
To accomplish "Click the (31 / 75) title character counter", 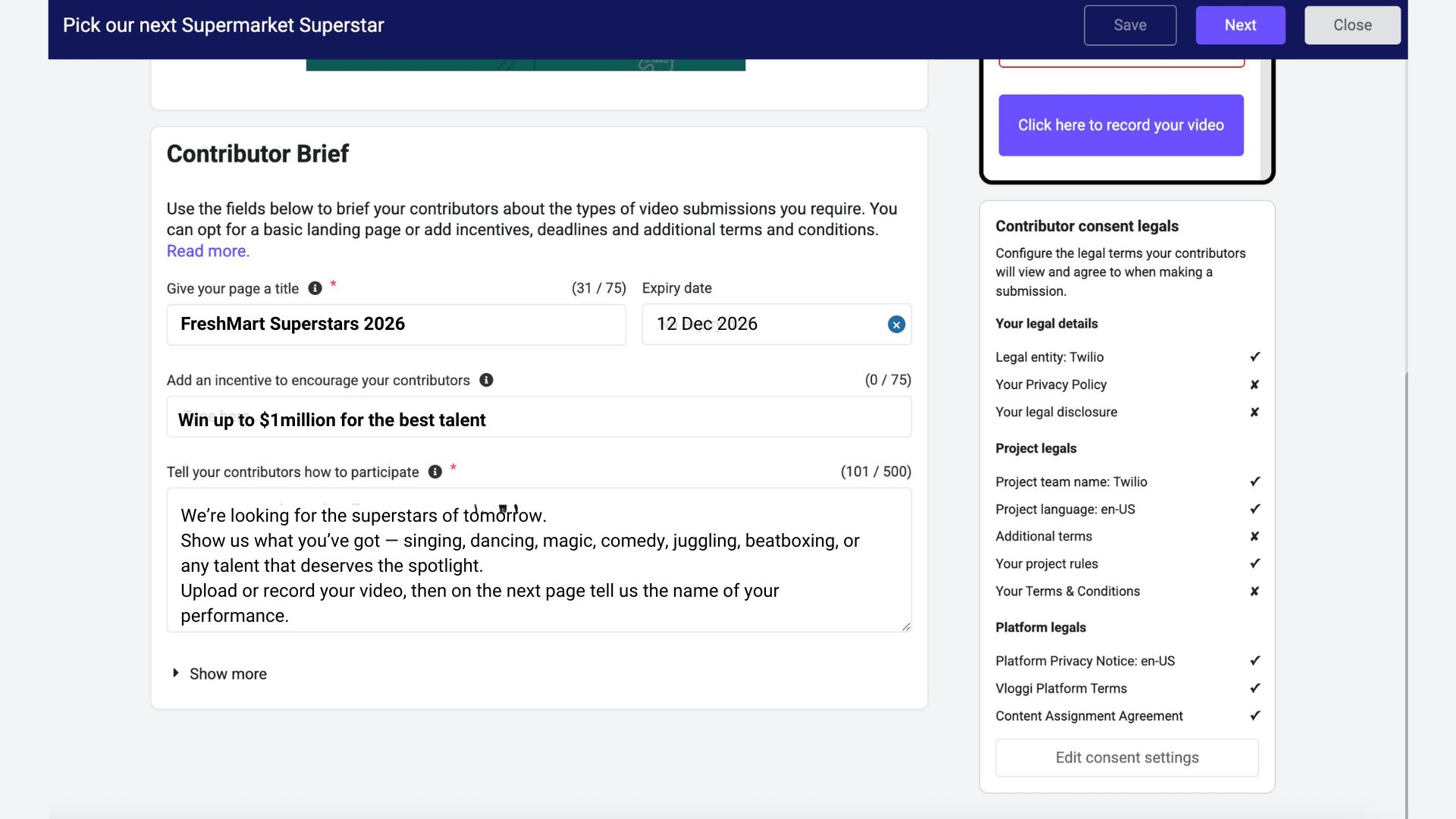I will (x=599, y=288).
